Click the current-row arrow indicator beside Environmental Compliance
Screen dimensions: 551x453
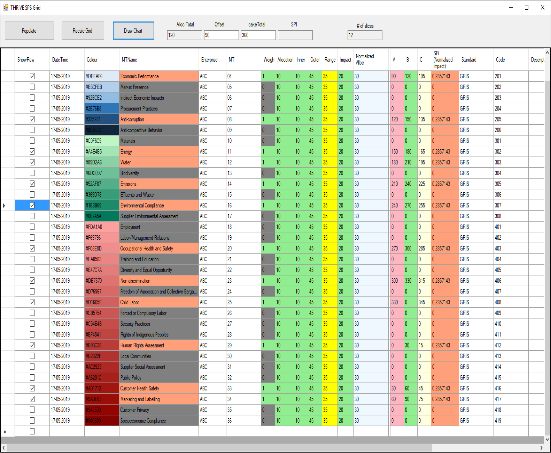[4, 205]
